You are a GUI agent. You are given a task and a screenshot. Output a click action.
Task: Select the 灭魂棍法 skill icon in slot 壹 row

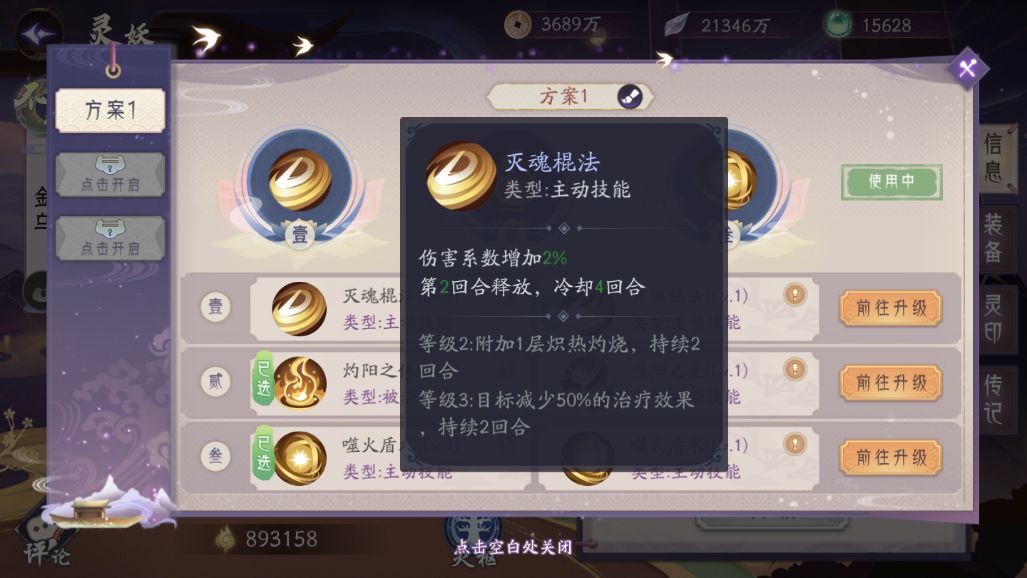coord(299,309)
